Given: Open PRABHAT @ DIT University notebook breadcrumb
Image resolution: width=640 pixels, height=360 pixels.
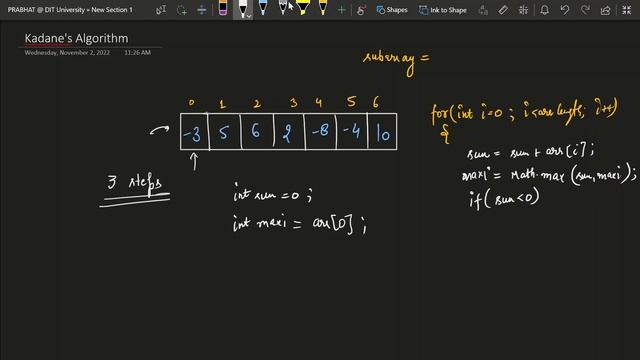Looking at the screenshot, I should click(46, 10).
